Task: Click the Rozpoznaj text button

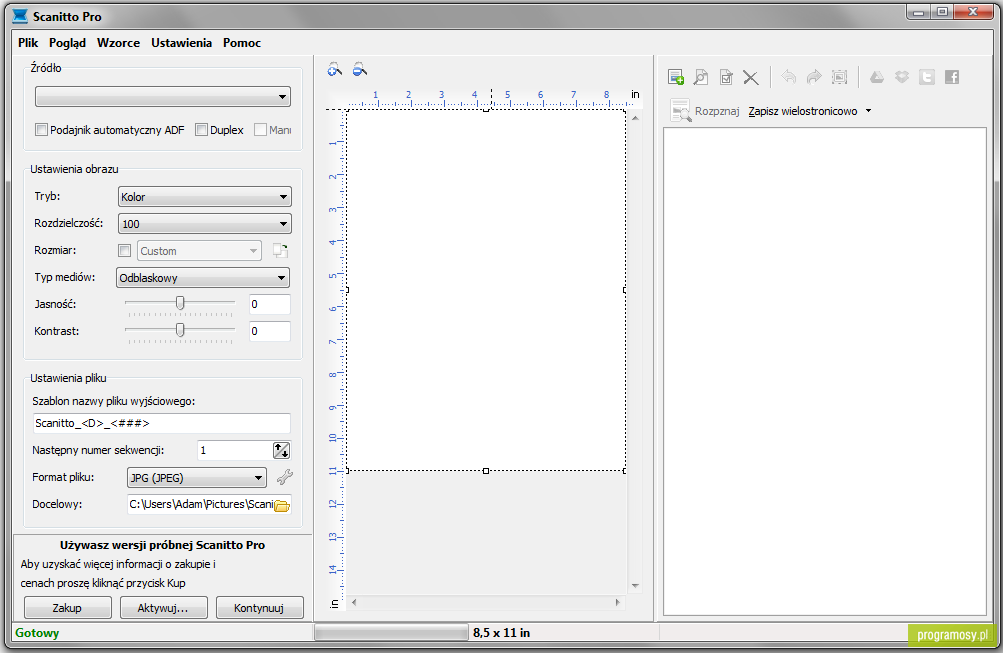Action: (x=717, y=111)
